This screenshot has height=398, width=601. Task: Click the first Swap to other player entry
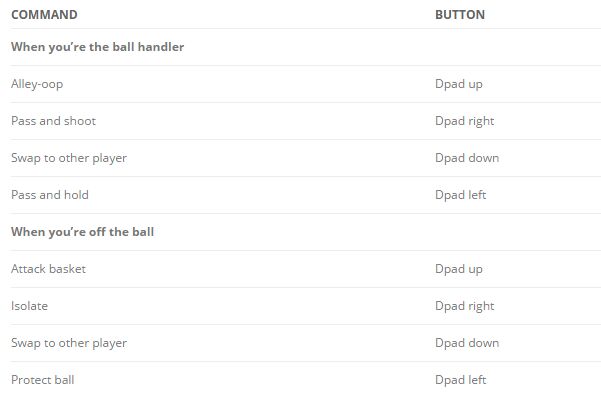point(69,158)
